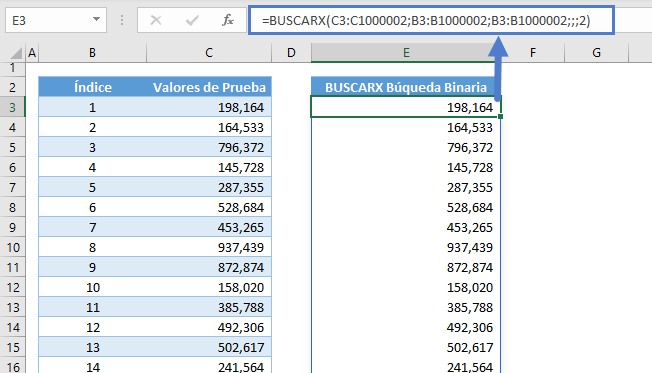Open the Name Box dropdown arrow
The image size is (652, 373).
(x=96, y=20)
